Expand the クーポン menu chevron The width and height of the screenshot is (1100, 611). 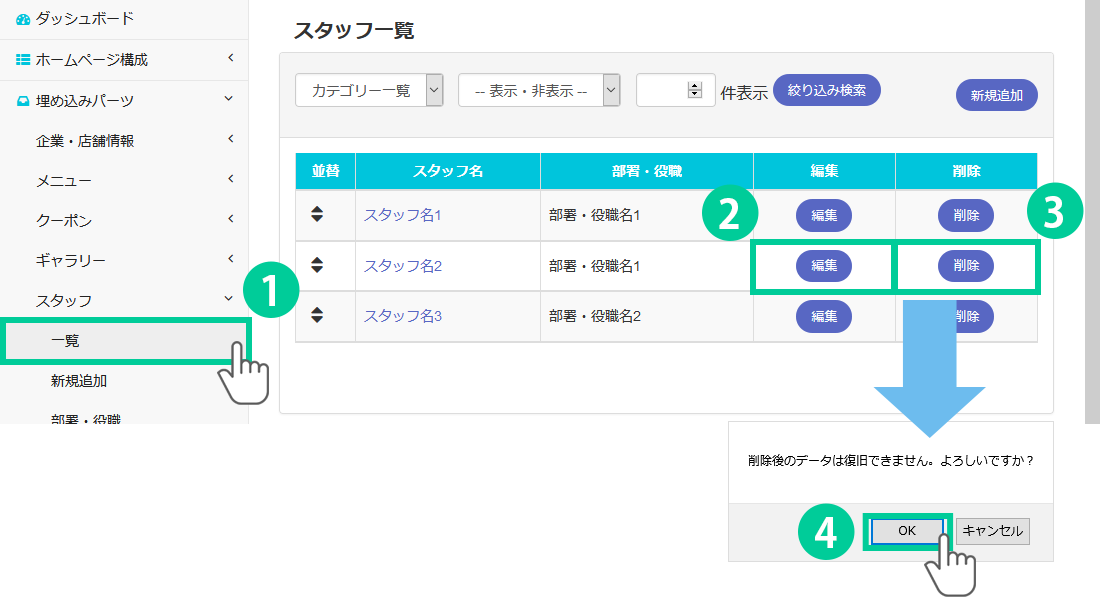coord(229,219)
